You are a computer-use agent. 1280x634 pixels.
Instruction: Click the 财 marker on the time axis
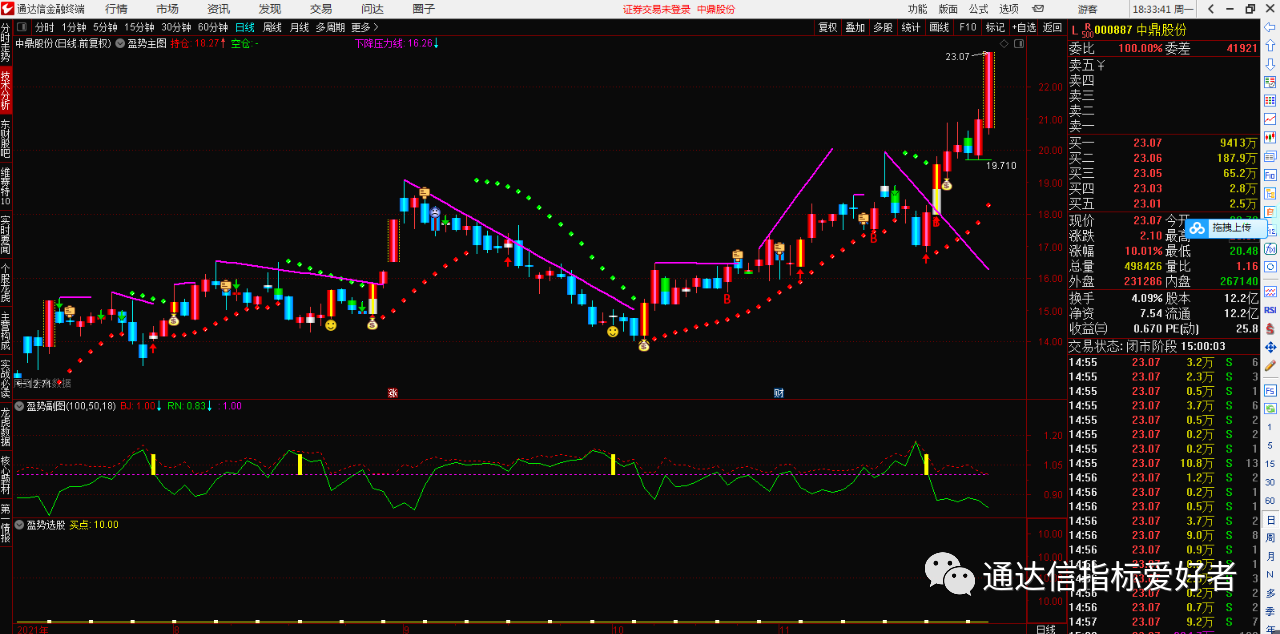[x=778, y=393]
